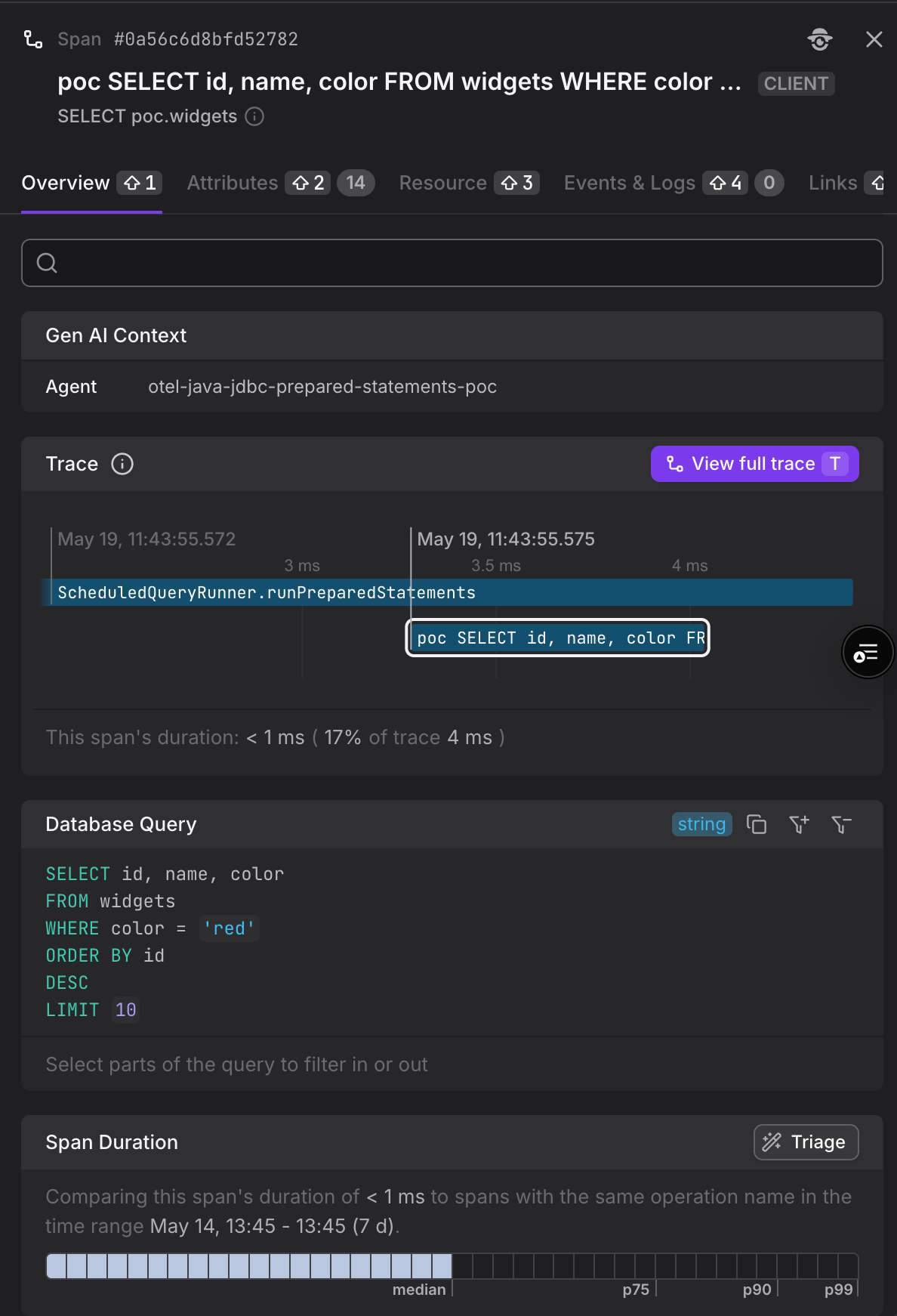Click the round floating list button
The width and height of the screenshot is (897, 1316).
point(868,653)
